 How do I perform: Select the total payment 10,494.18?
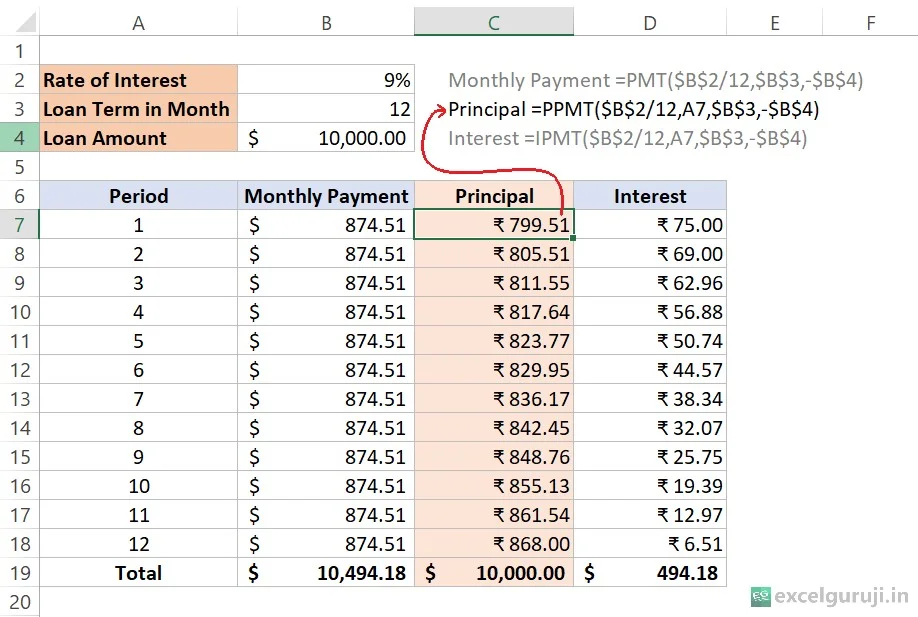[x=326, y=573]
